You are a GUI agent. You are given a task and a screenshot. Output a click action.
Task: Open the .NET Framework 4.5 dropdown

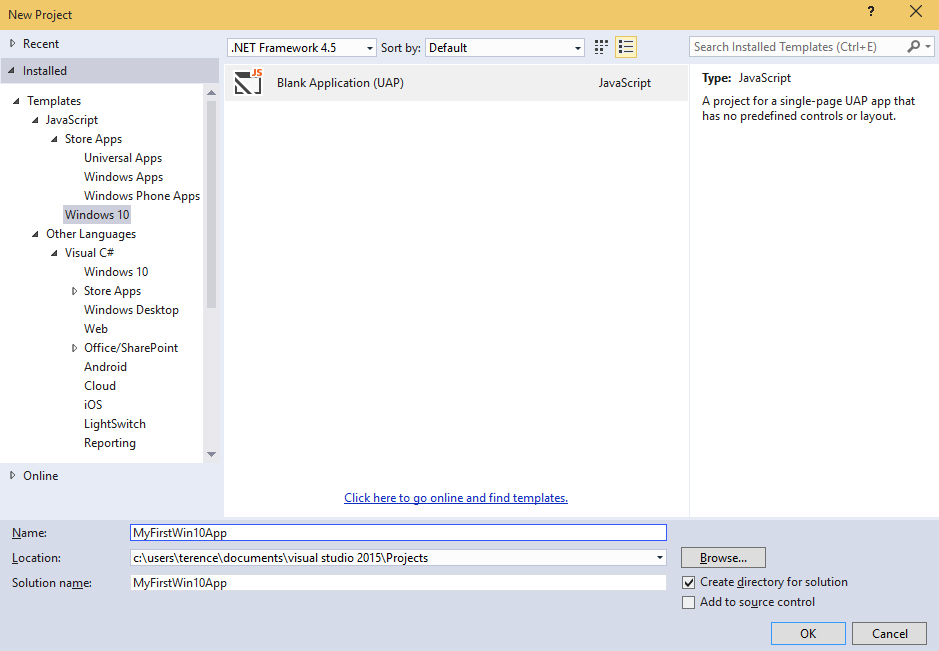click(302, 47)
